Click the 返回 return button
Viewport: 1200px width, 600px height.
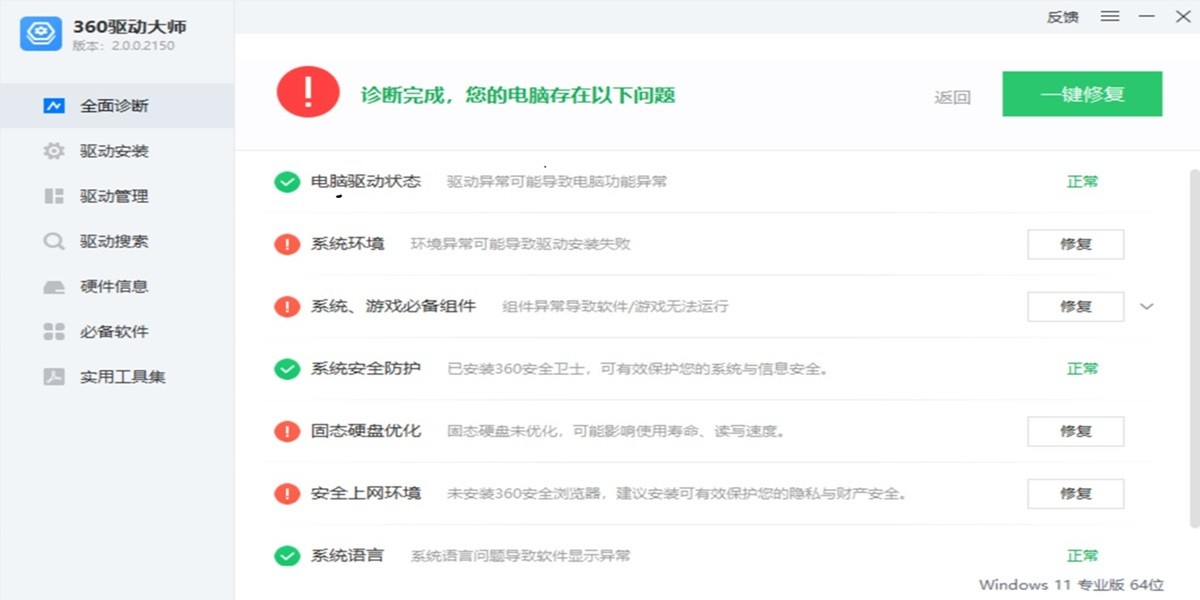(951, 93)
